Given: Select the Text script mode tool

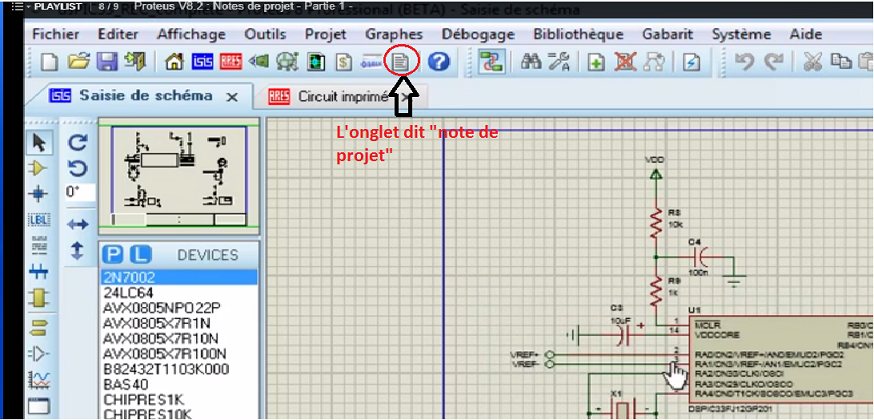Looking at the screenshot, I should (38, 246).
